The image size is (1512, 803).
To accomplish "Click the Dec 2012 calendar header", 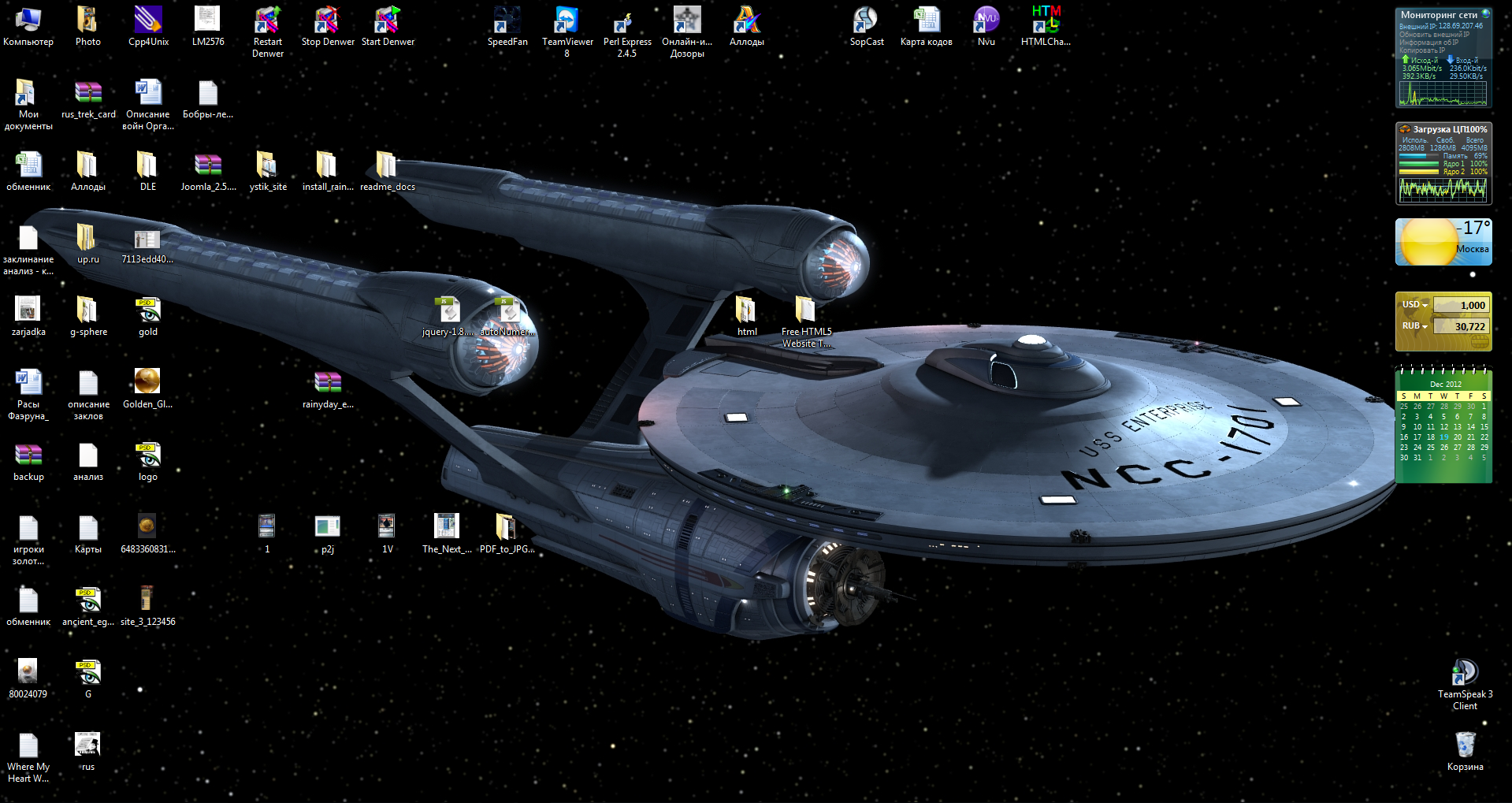I will click(1446, 385).
